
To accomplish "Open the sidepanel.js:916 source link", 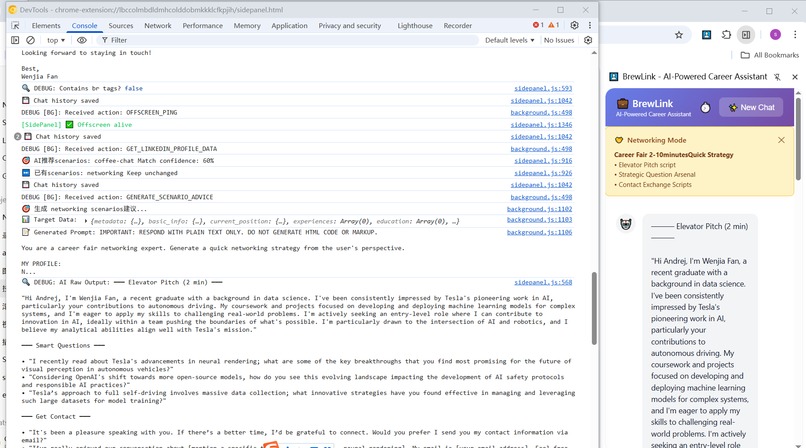I will (x=543, y=161).
